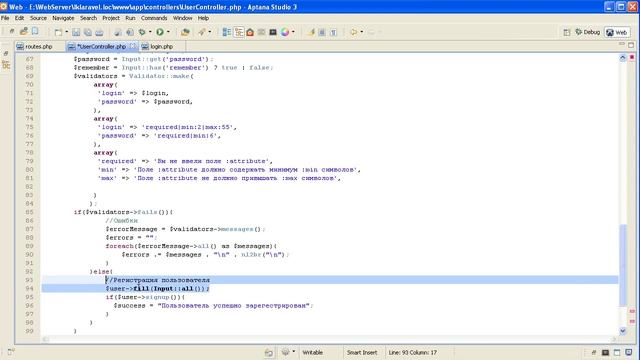Viewport: 640px width, 360px height.
Task: Click the Open Perspective icon beside Debug
Action: click(567, 32)
